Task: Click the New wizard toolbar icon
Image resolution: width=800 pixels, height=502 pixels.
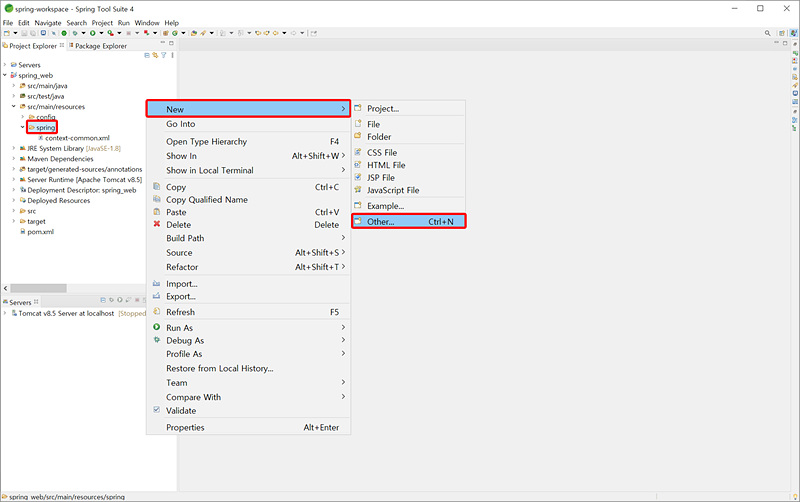Action: 7,33
